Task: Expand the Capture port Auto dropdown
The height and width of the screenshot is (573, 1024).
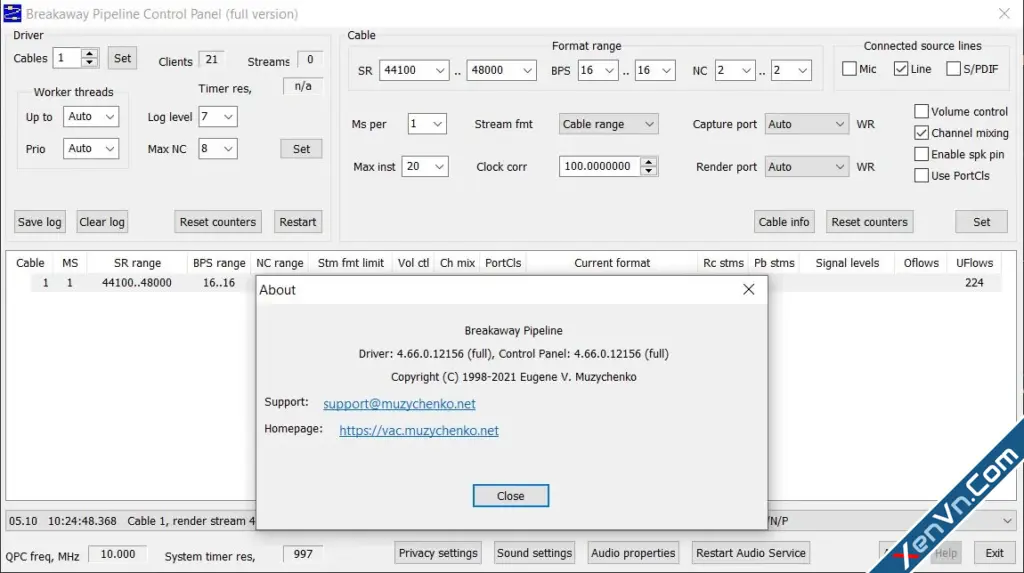Action: pyautogui.click(x=806, y=124)
